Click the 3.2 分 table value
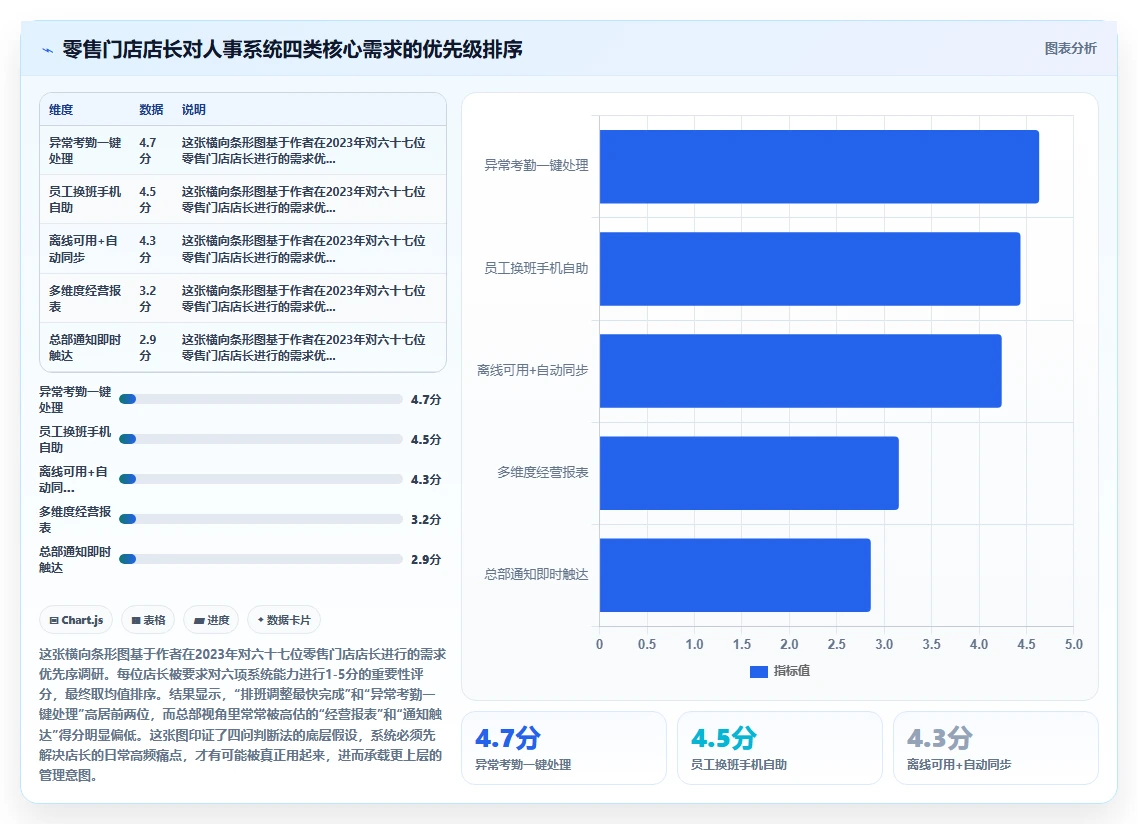This screenshot has height=824, width=1138. 148,298
